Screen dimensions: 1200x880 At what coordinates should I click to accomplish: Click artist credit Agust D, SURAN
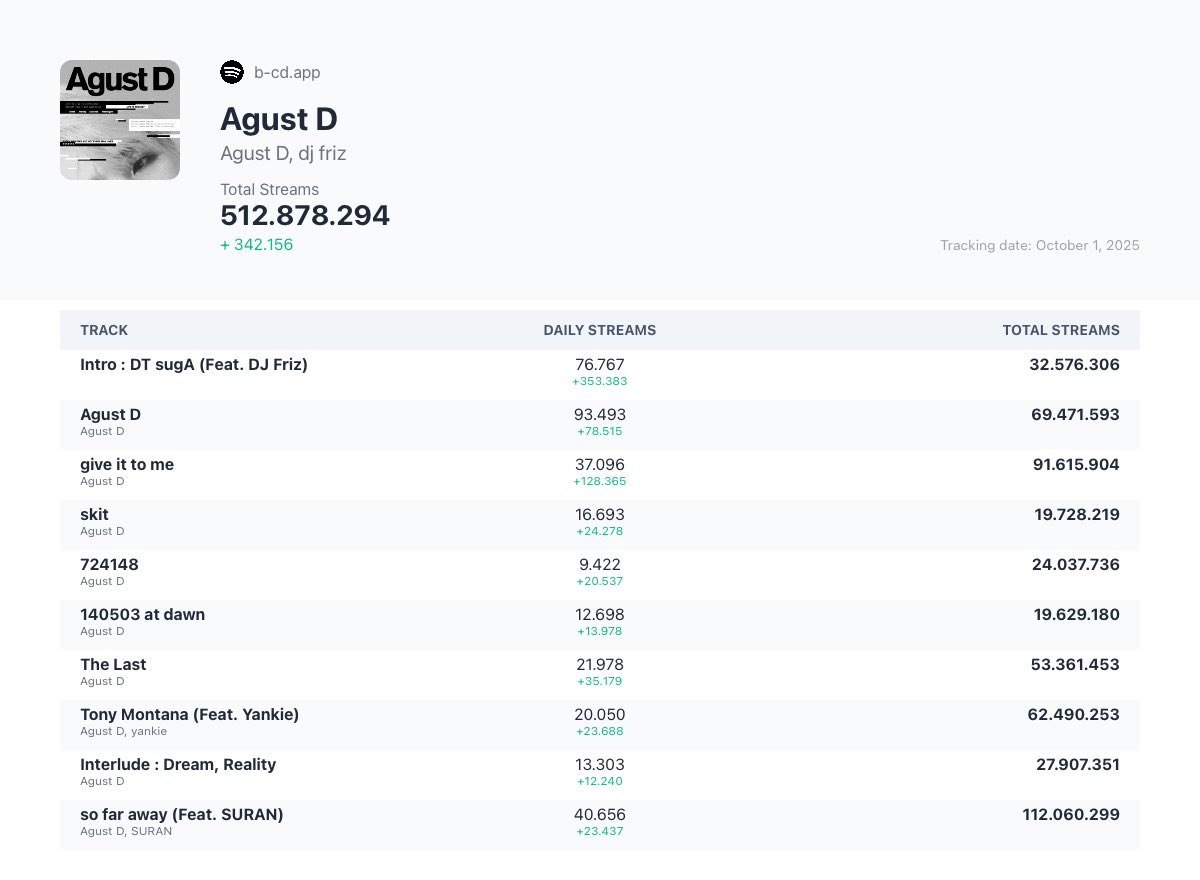coord(126,831)
